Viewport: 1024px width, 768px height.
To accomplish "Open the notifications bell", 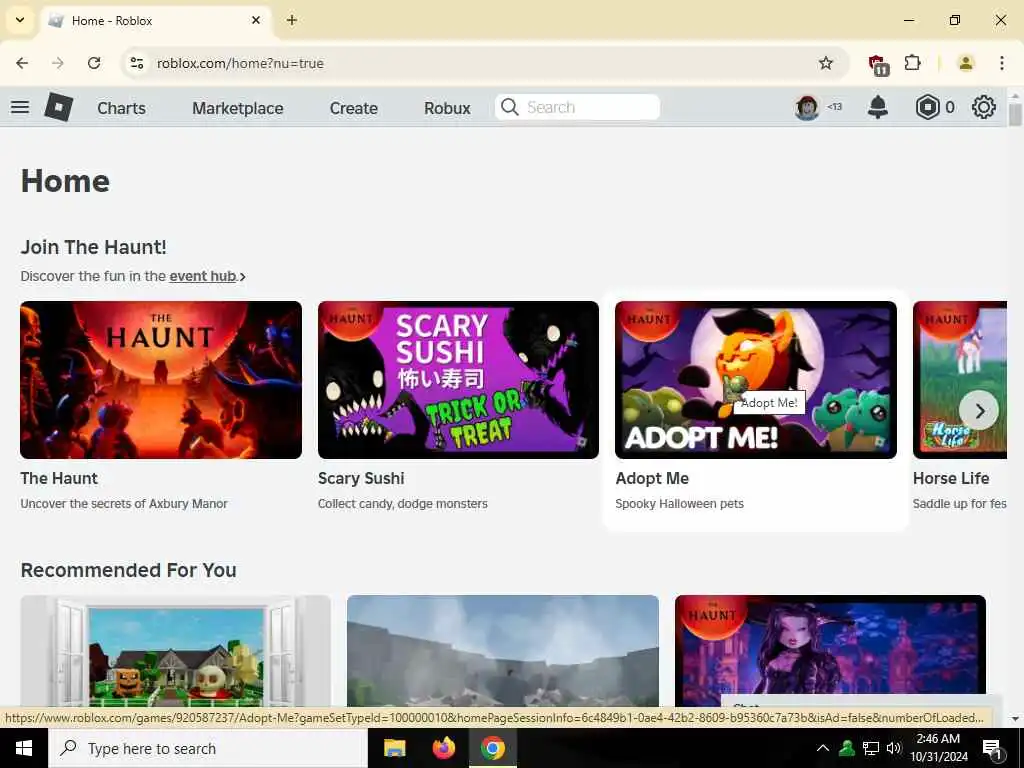I will pos(878,107).
